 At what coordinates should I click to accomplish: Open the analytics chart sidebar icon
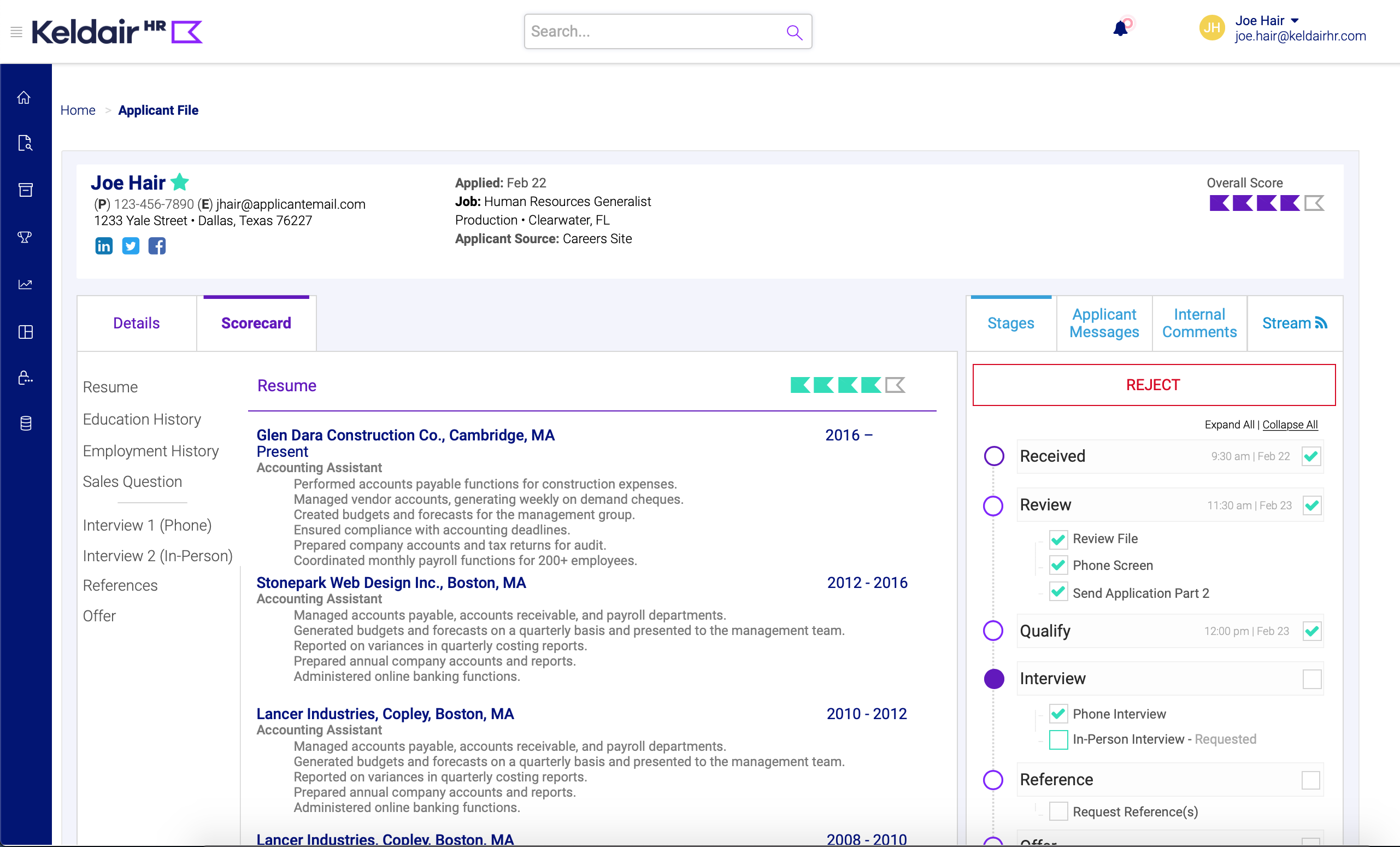[x=25, y=284]
